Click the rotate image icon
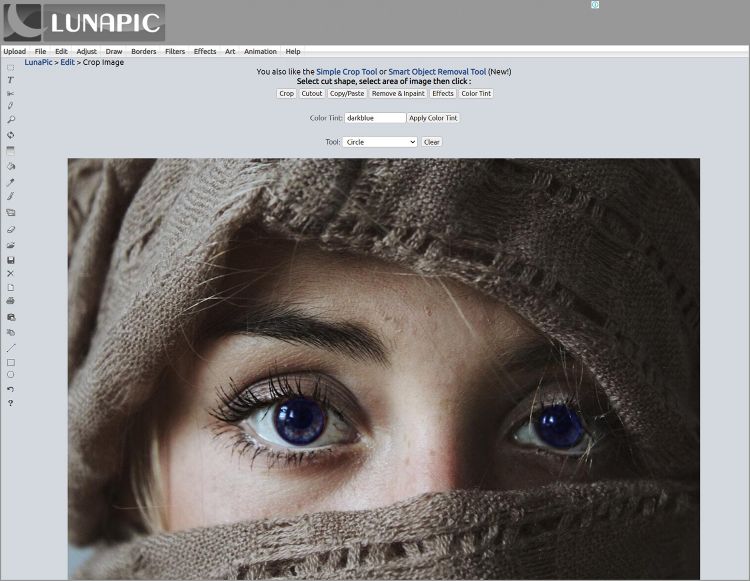 [11, 135]
